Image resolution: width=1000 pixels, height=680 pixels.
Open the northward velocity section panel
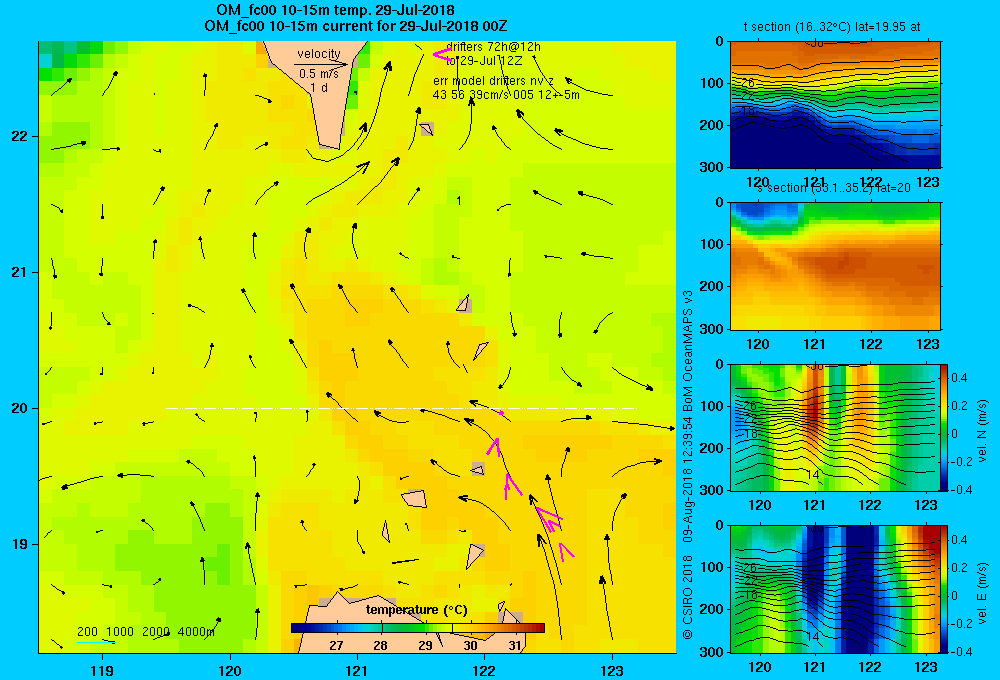point(835,427)
